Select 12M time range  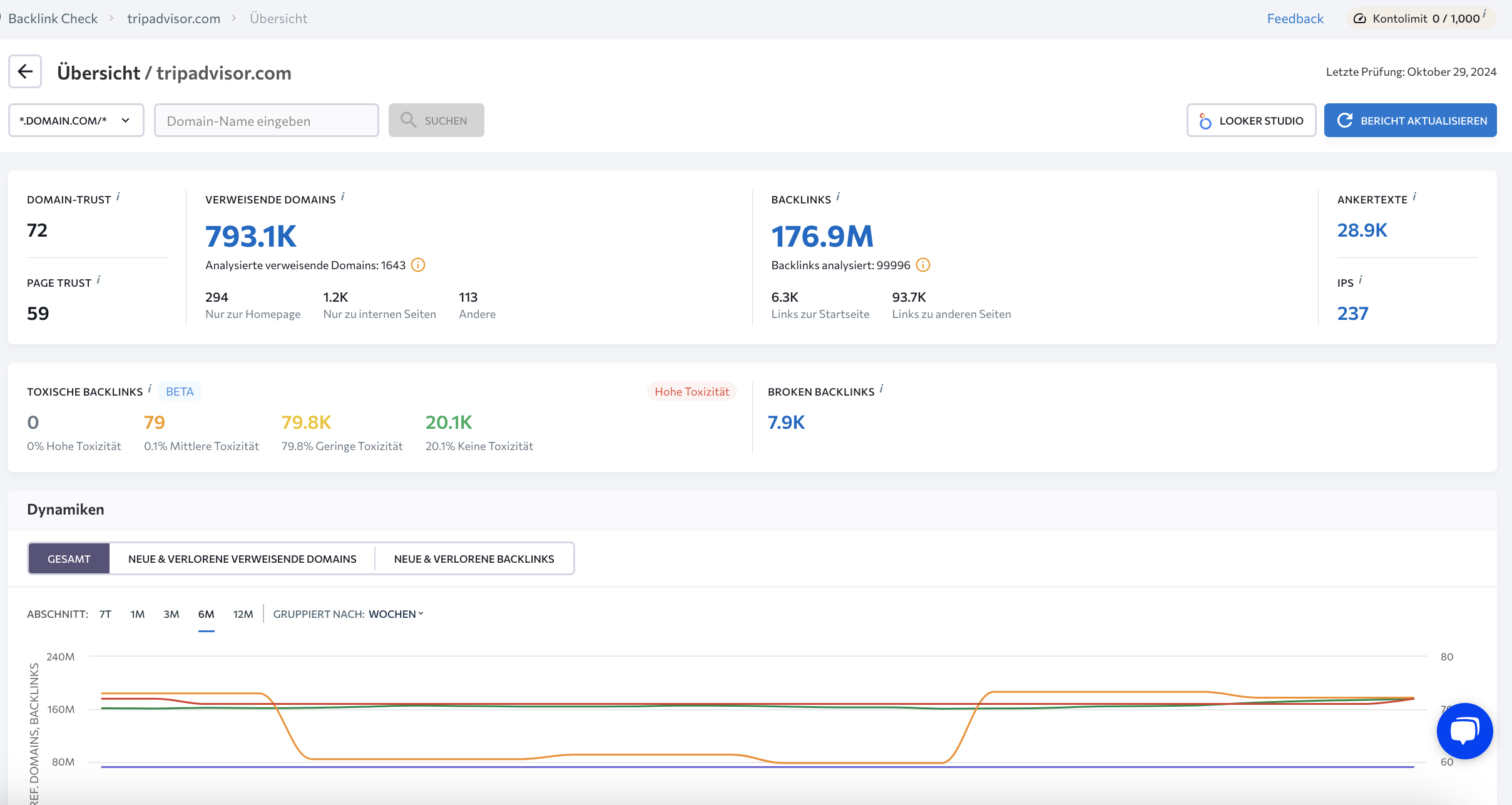[x=243, y=614]
